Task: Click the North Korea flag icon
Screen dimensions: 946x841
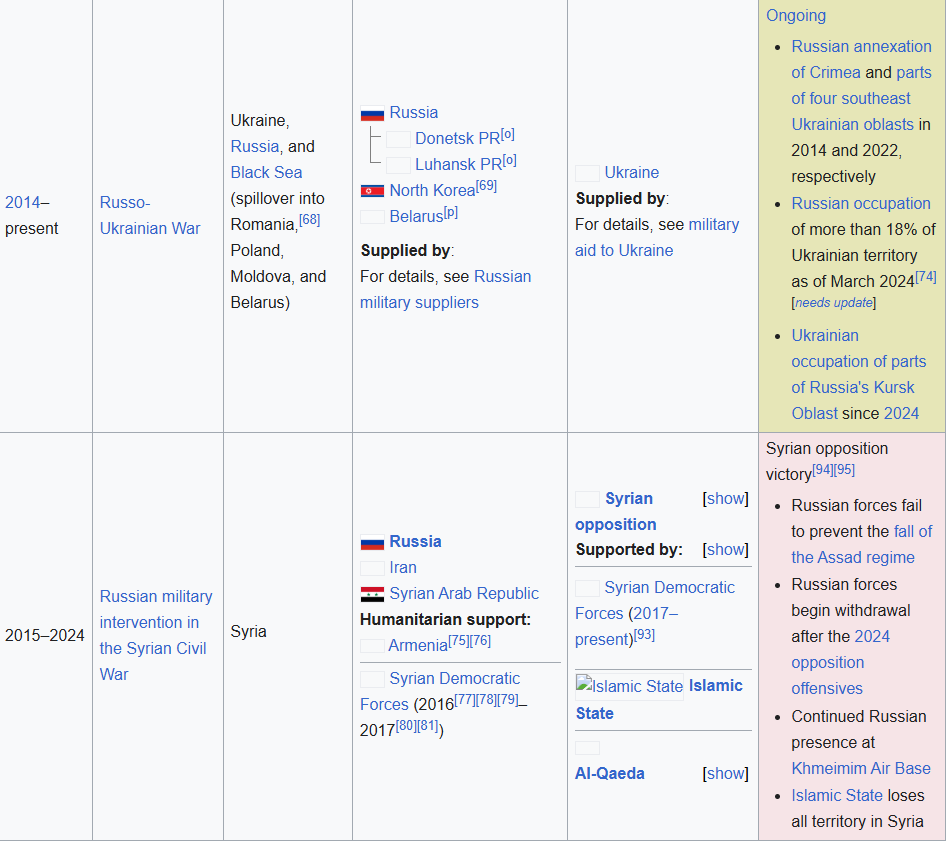Action: [x=372, y=191]
